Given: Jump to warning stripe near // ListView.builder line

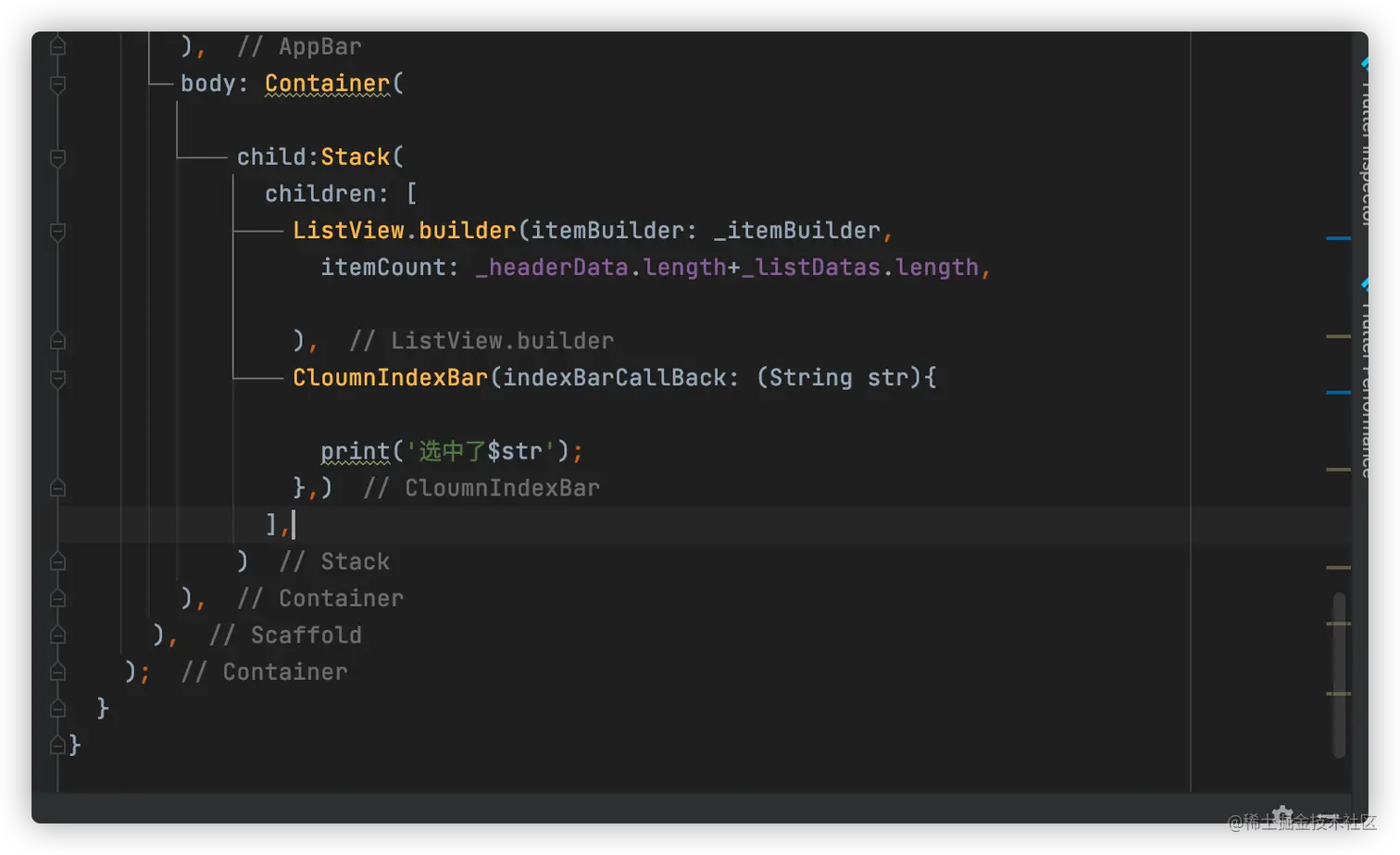Looking at the screenshot, I should 1338,336.
